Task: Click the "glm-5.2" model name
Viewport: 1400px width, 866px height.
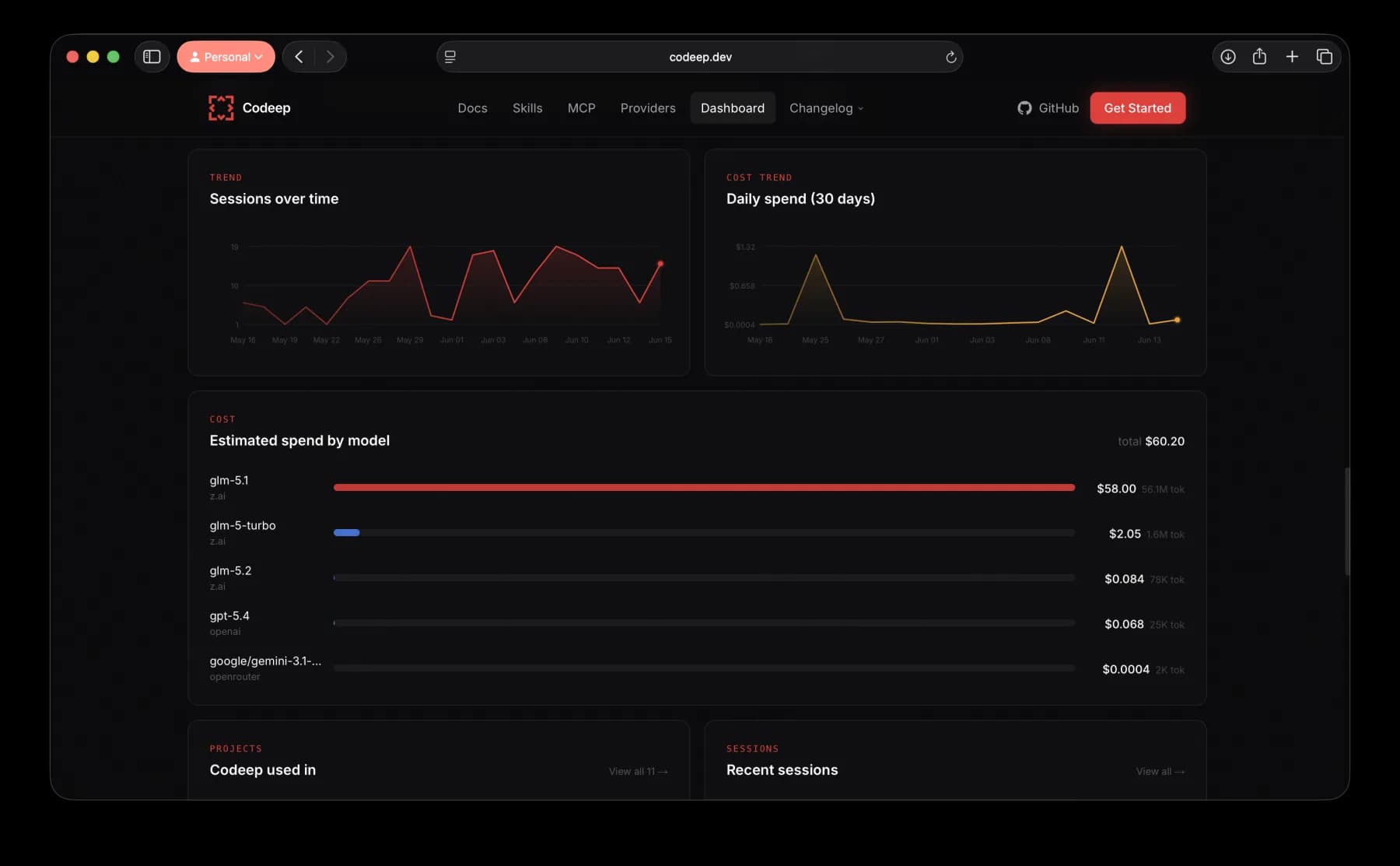Action: (x=230, y=571)
